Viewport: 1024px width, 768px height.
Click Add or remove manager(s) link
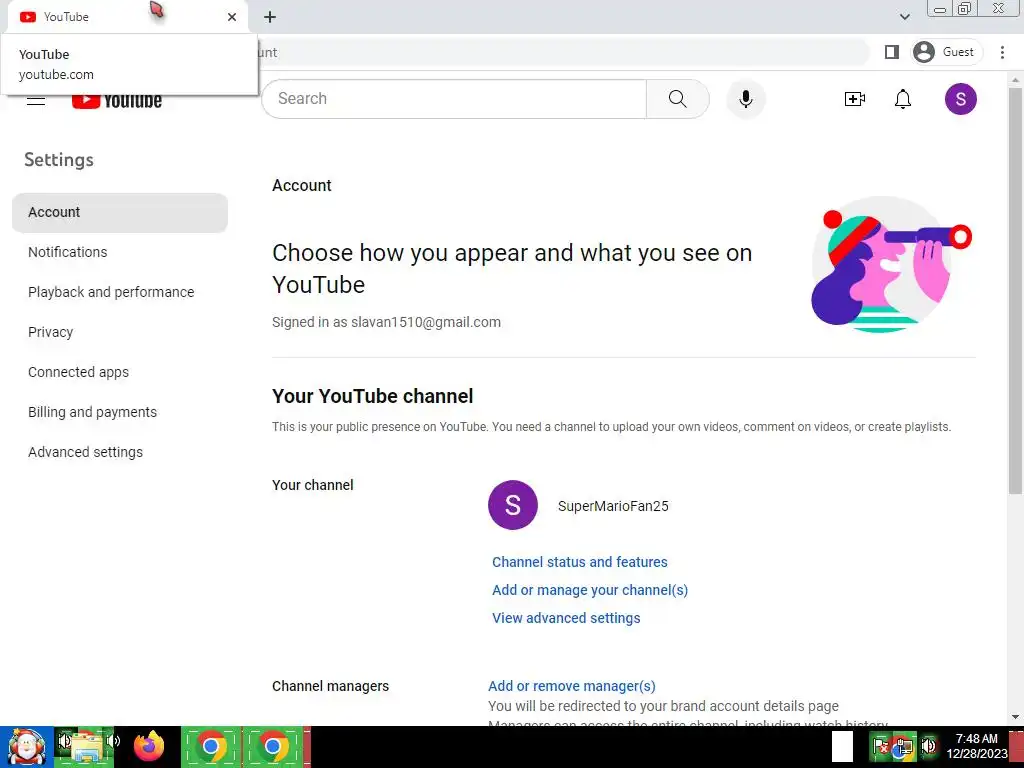click(x=571, y=686)
